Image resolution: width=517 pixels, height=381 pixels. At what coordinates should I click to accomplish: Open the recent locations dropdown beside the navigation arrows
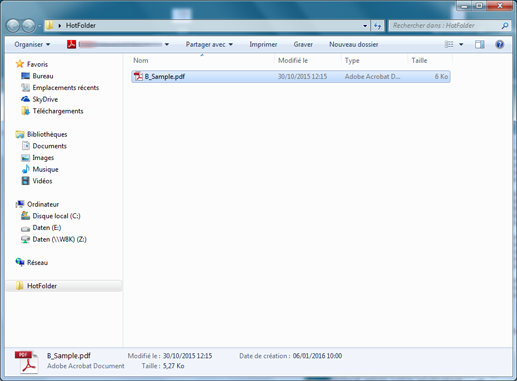point(39,26)
